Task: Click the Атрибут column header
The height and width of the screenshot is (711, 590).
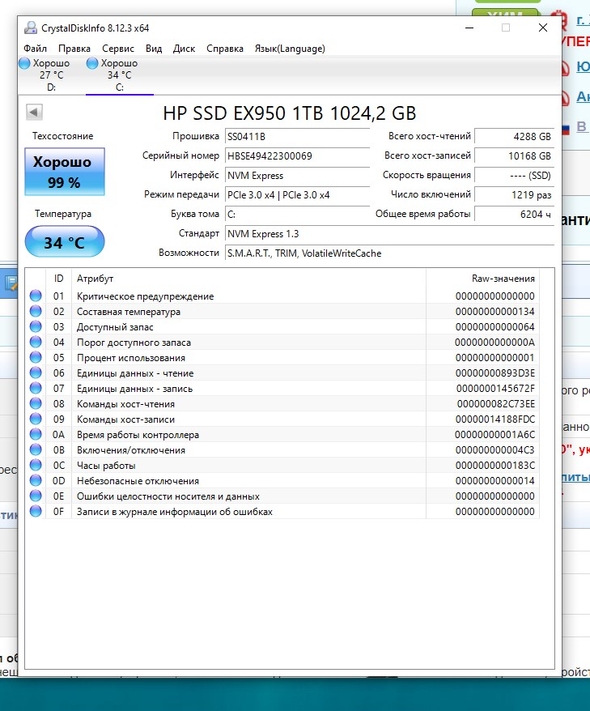Action: point(249,278)
